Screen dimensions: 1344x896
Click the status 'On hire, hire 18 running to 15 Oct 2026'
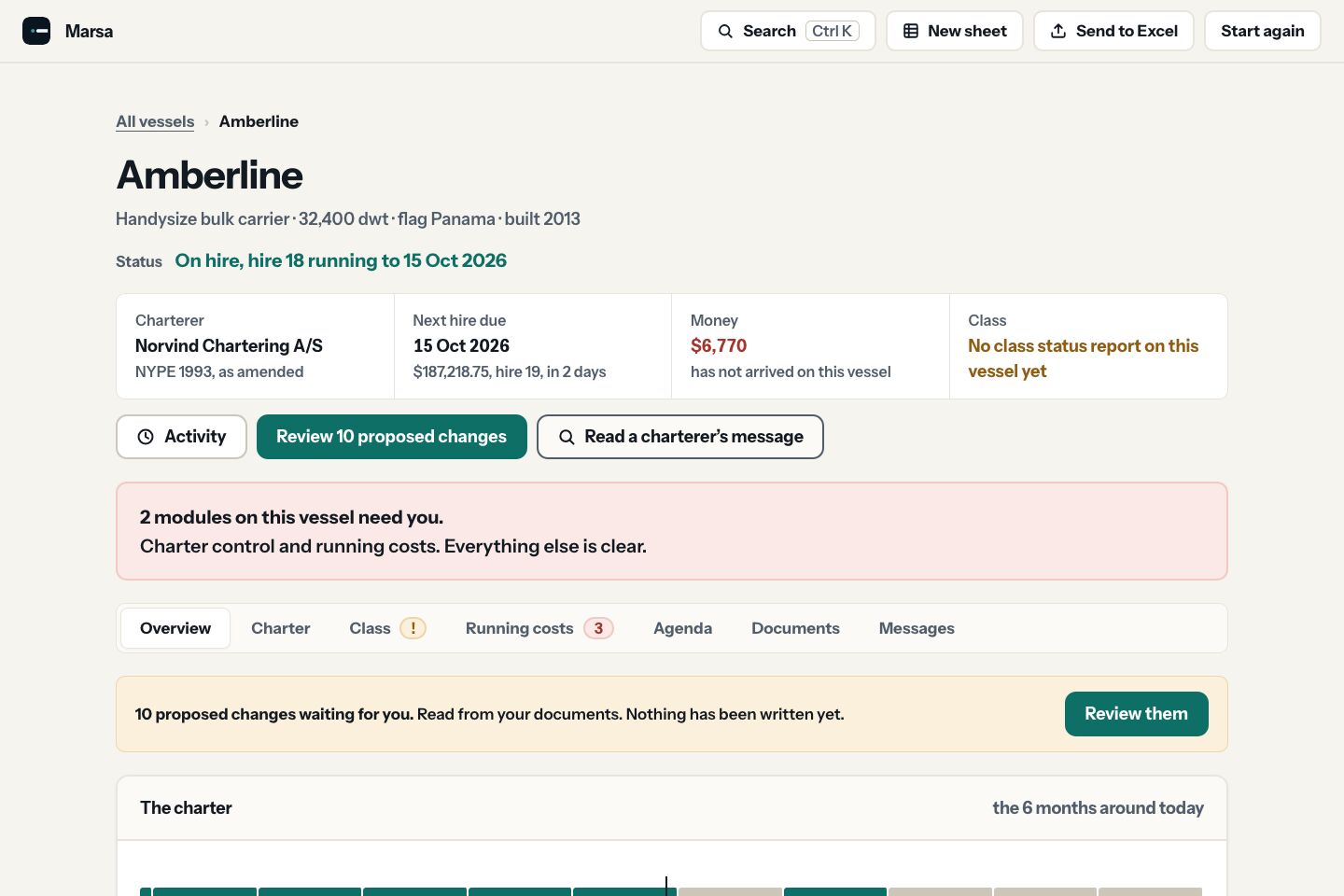(341, 260)
